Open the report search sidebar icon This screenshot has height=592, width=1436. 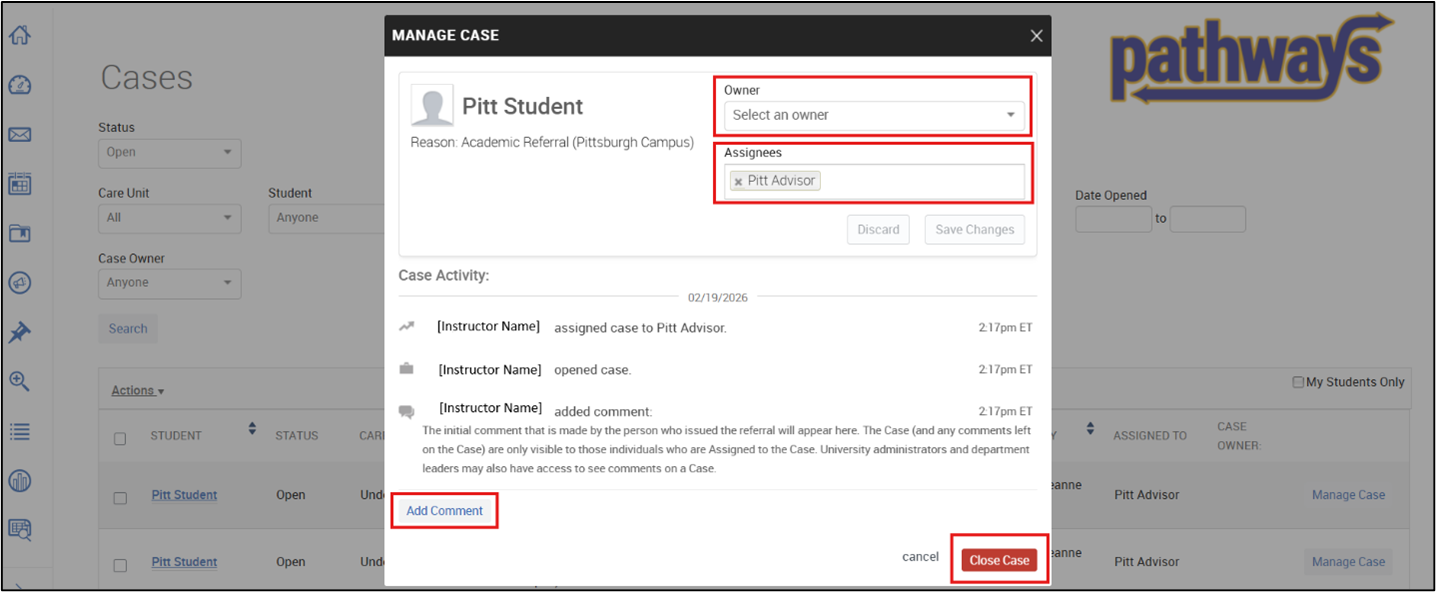(19, 531)
